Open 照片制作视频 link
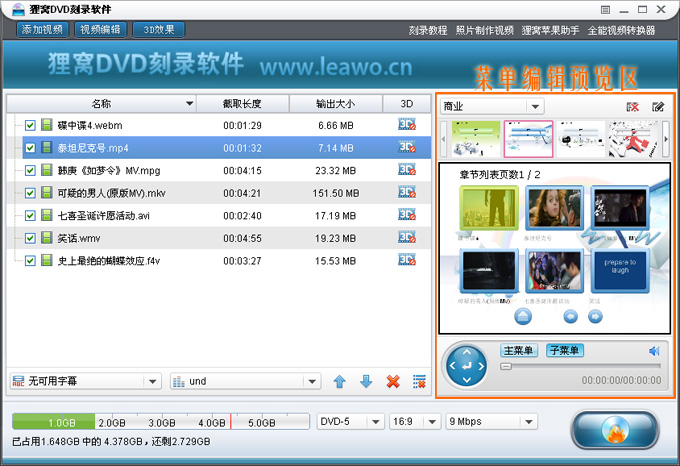Screen dimensions: 680x466 484,30
